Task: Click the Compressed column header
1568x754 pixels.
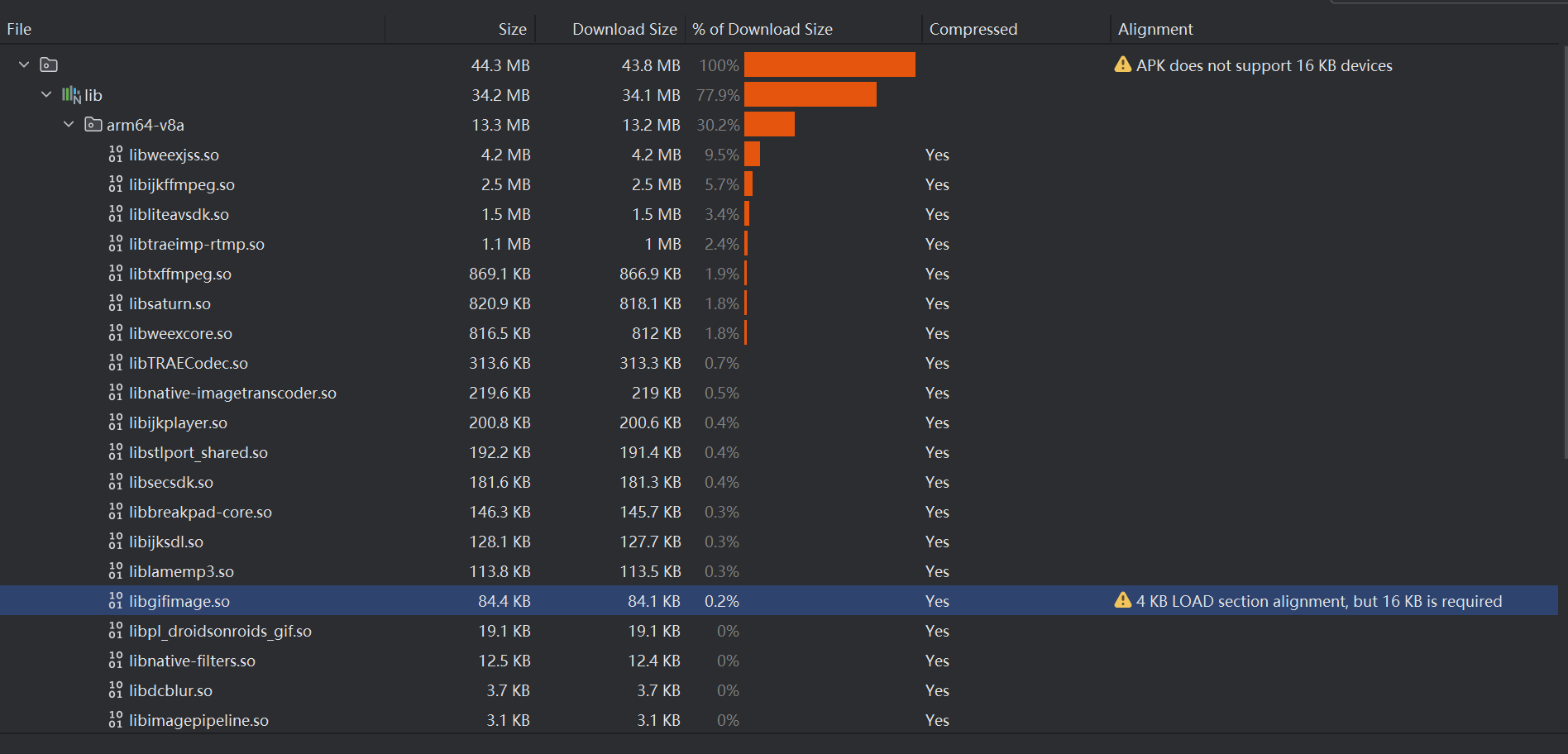Action: tap(973, 29)
